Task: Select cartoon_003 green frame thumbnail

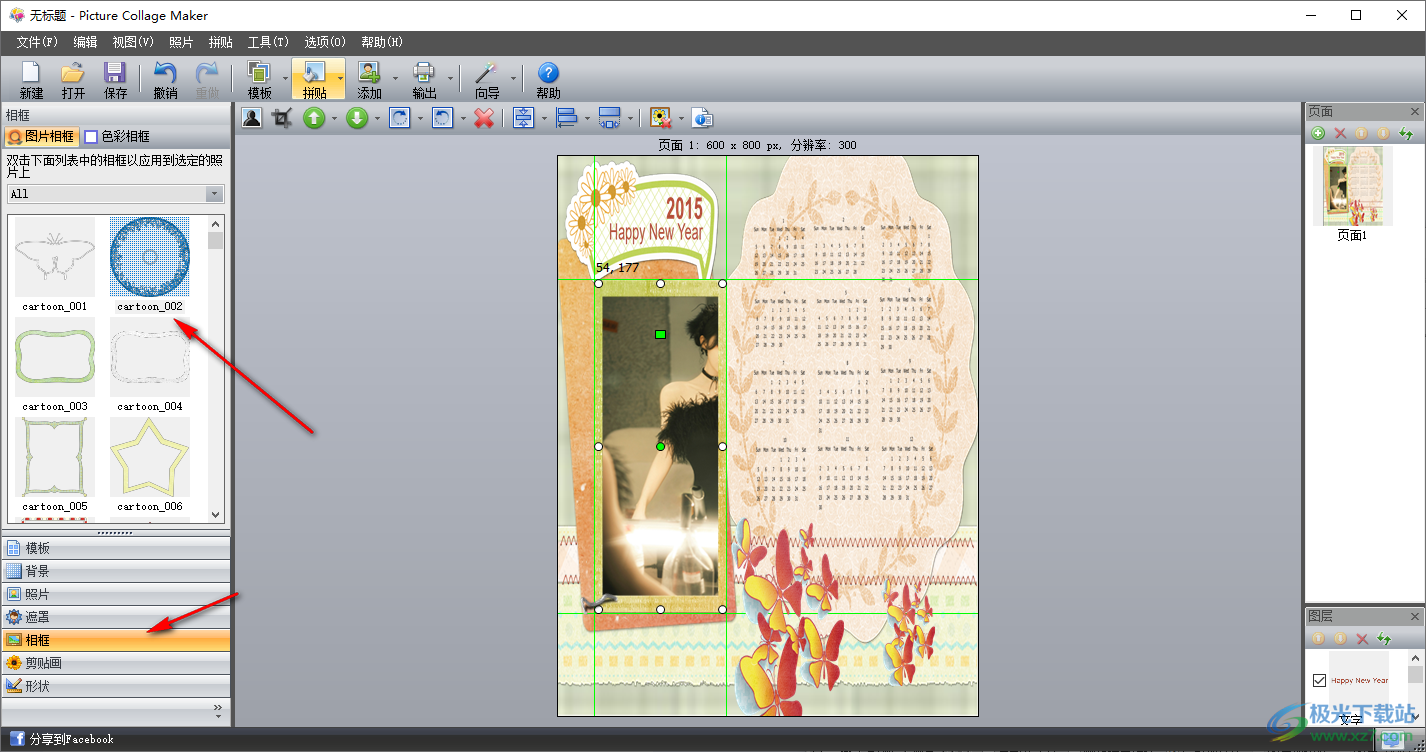Action: tap(55, 357)
